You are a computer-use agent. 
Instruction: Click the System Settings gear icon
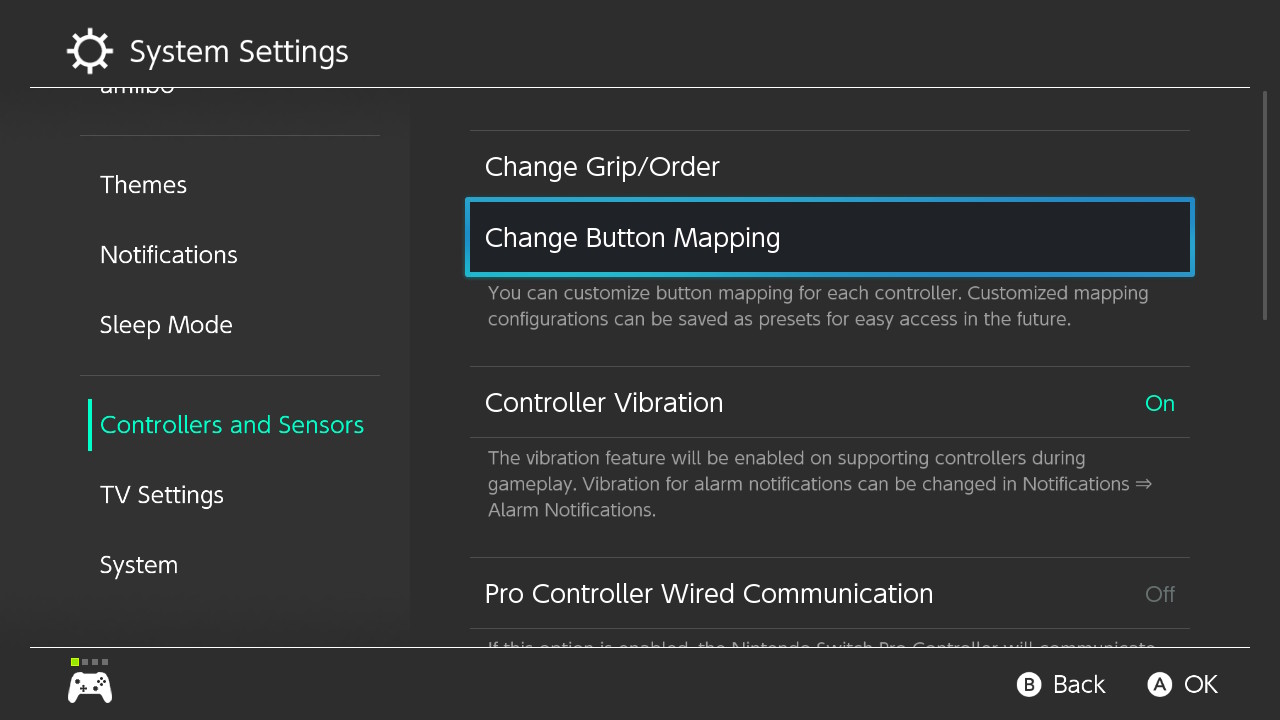pos(90,51)
